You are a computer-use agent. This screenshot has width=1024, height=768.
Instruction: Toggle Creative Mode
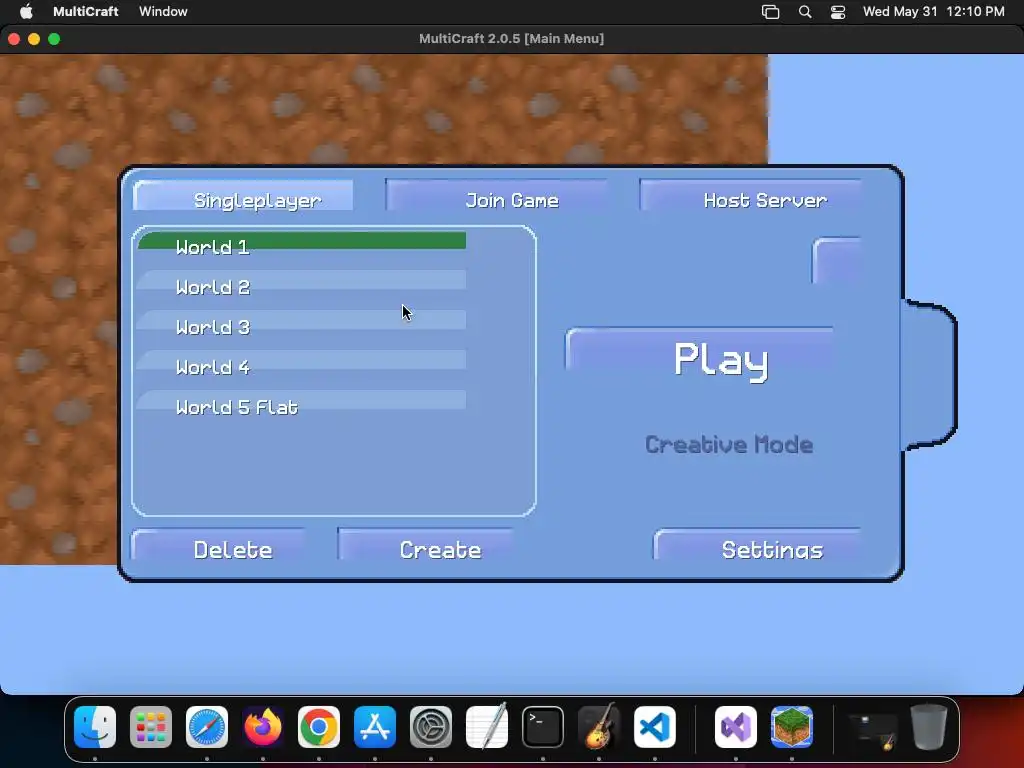tap(729, 445)
